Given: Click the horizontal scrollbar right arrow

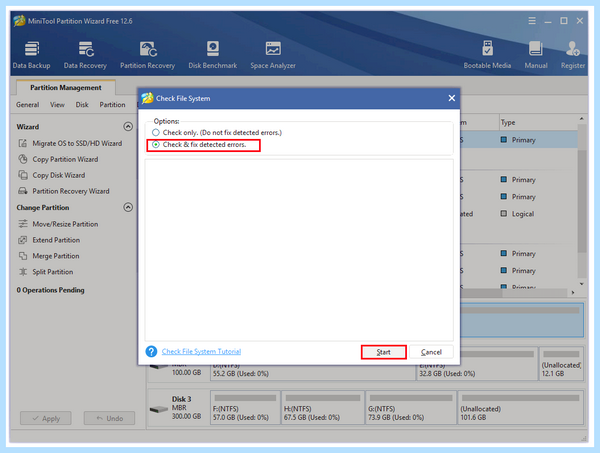Looking at the screenshot, I should (573, 293).
